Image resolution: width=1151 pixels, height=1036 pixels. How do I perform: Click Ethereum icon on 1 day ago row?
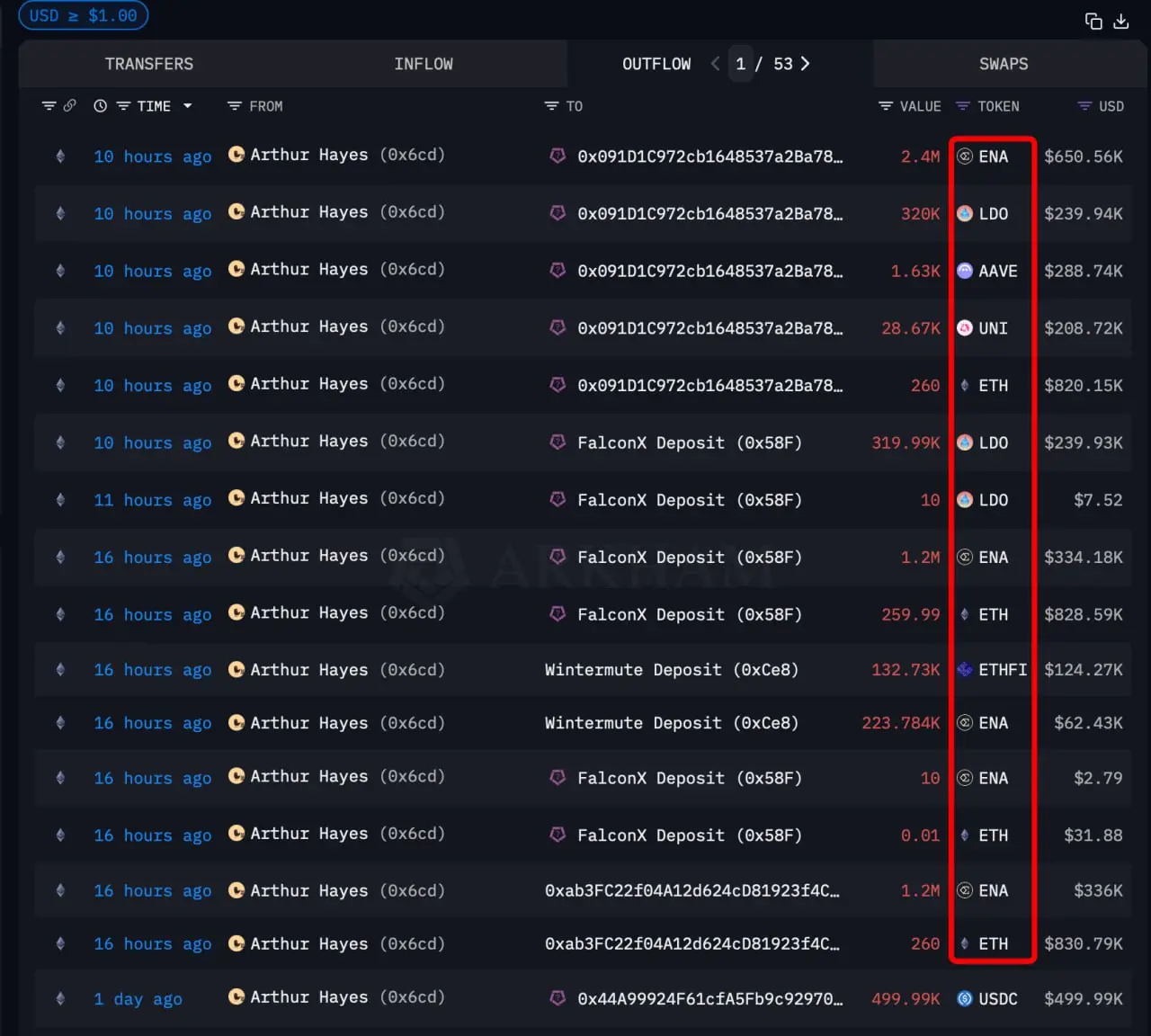pos(60,998)
